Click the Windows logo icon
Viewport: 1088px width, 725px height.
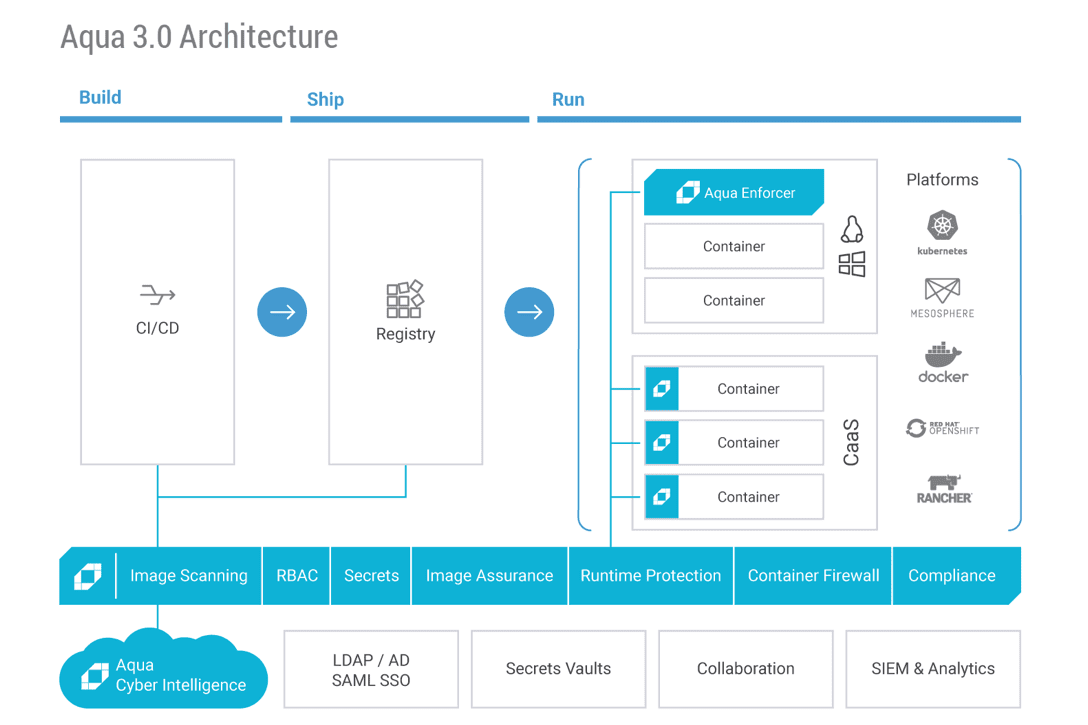pos(852,264)
